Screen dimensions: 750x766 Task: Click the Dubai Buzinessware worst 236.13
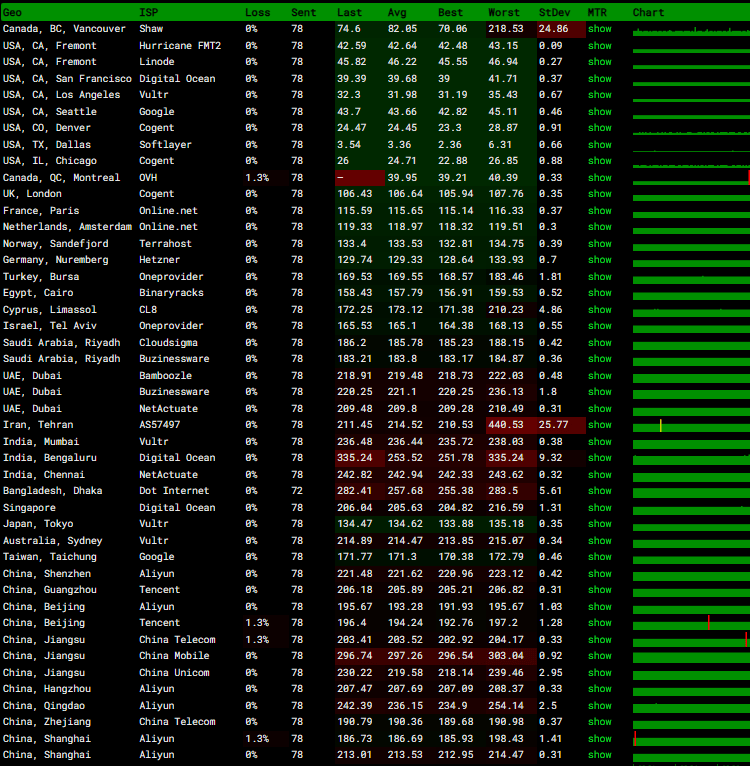pos(506,392)
